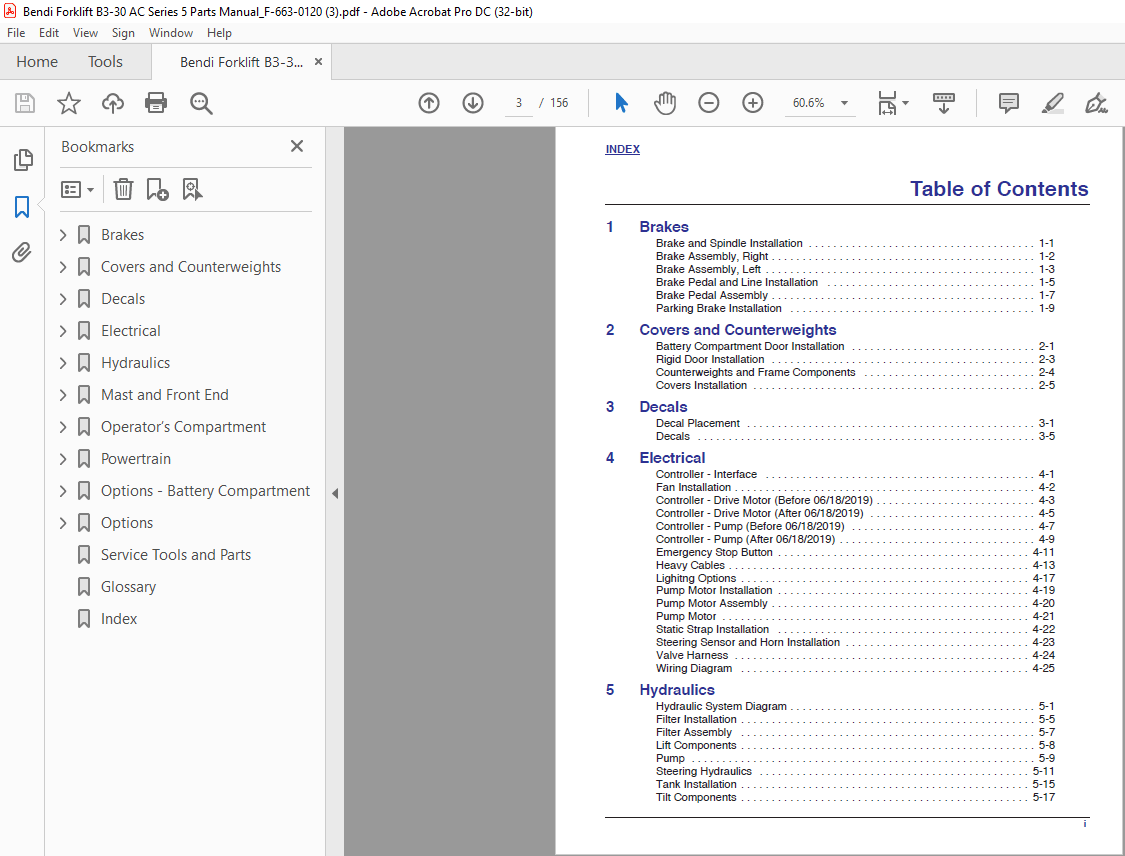Open the Add comment tool
This screenshot has height=856, width=1125.
[1009, 103]
